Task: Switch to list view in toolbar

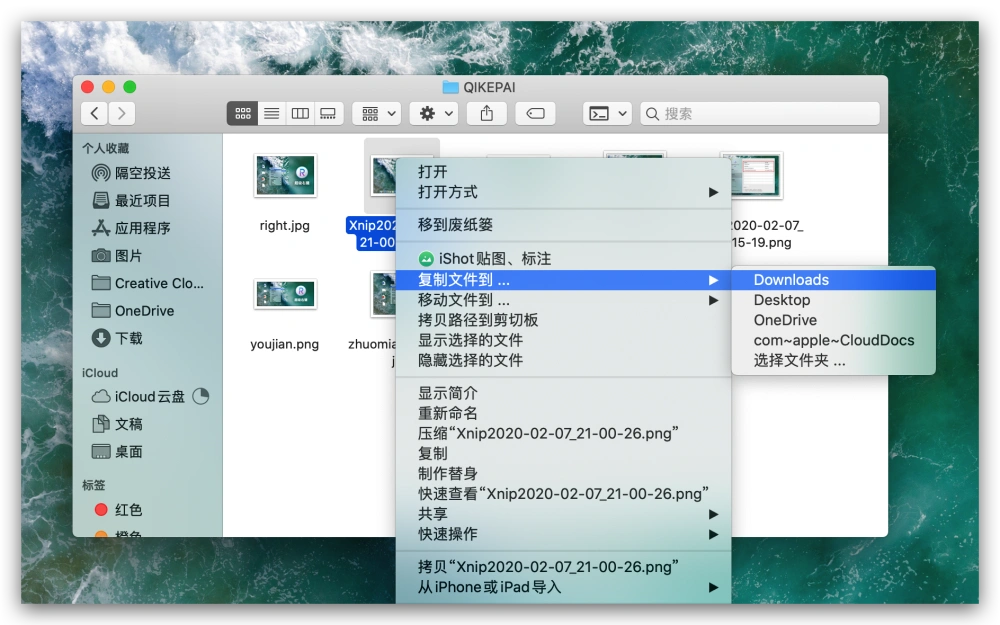Action: 271,113
